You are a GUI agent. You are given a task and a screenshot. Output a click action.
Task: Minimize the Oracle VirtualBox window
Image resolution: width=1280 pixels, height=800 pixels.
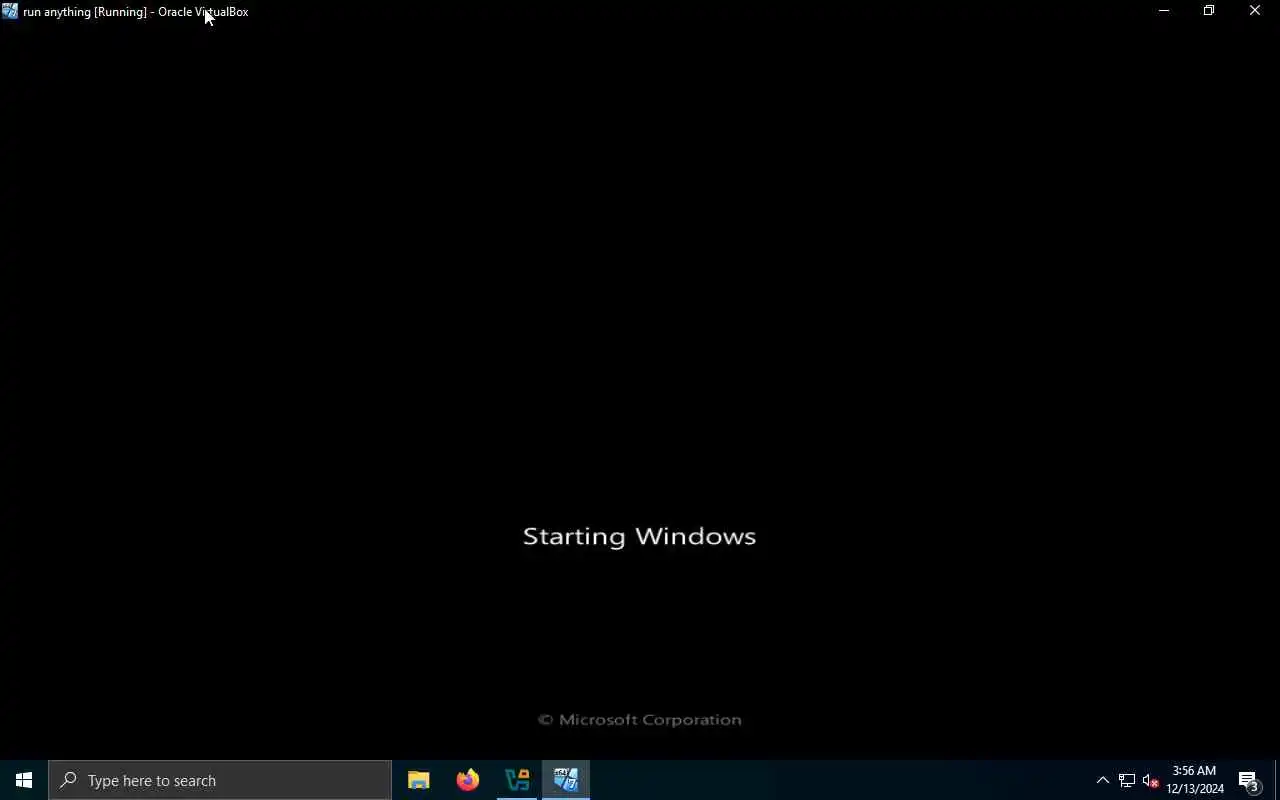[x=1163, y=11]
